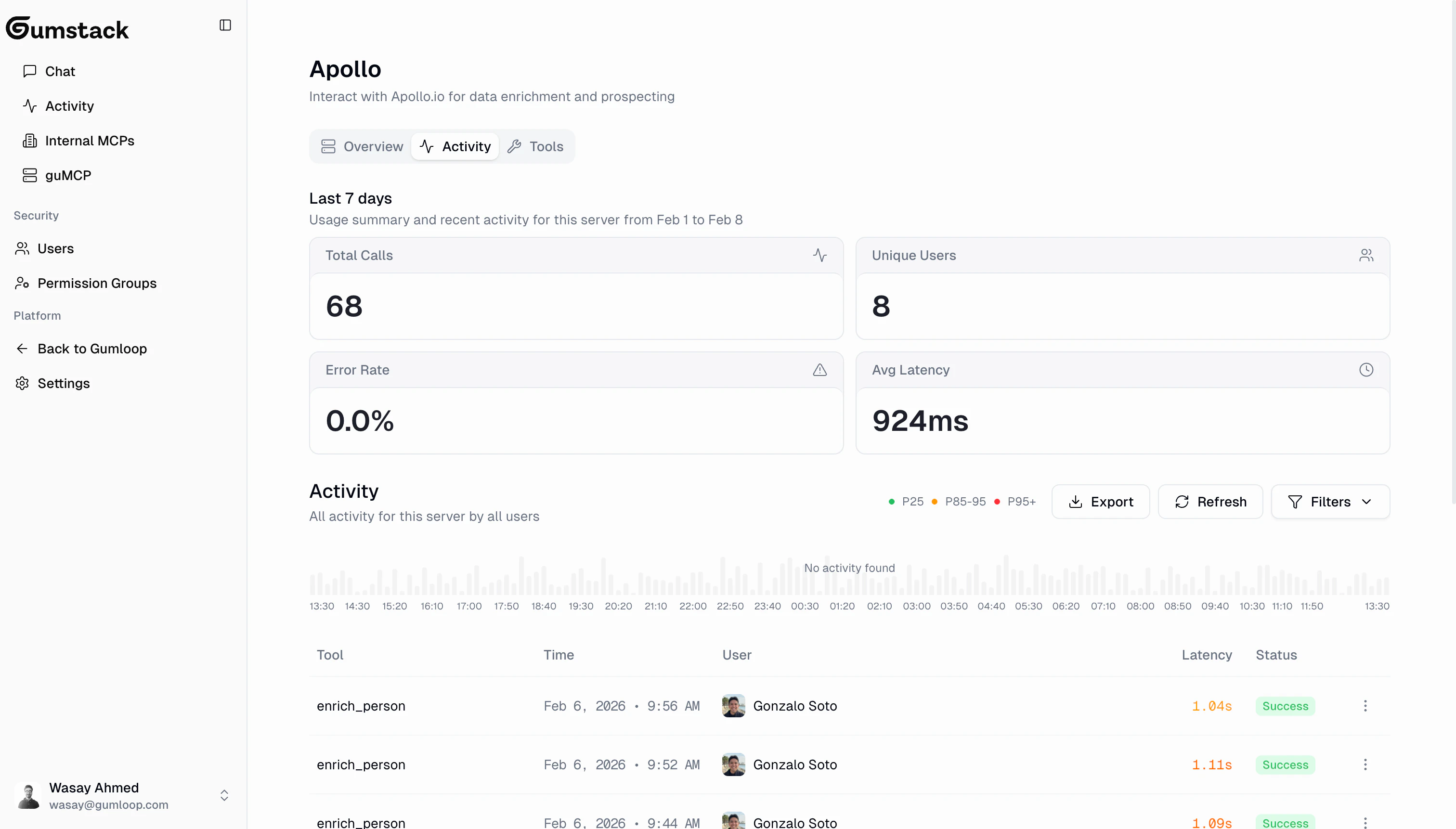Collapse the sidebar panel

tap(225, 25)
